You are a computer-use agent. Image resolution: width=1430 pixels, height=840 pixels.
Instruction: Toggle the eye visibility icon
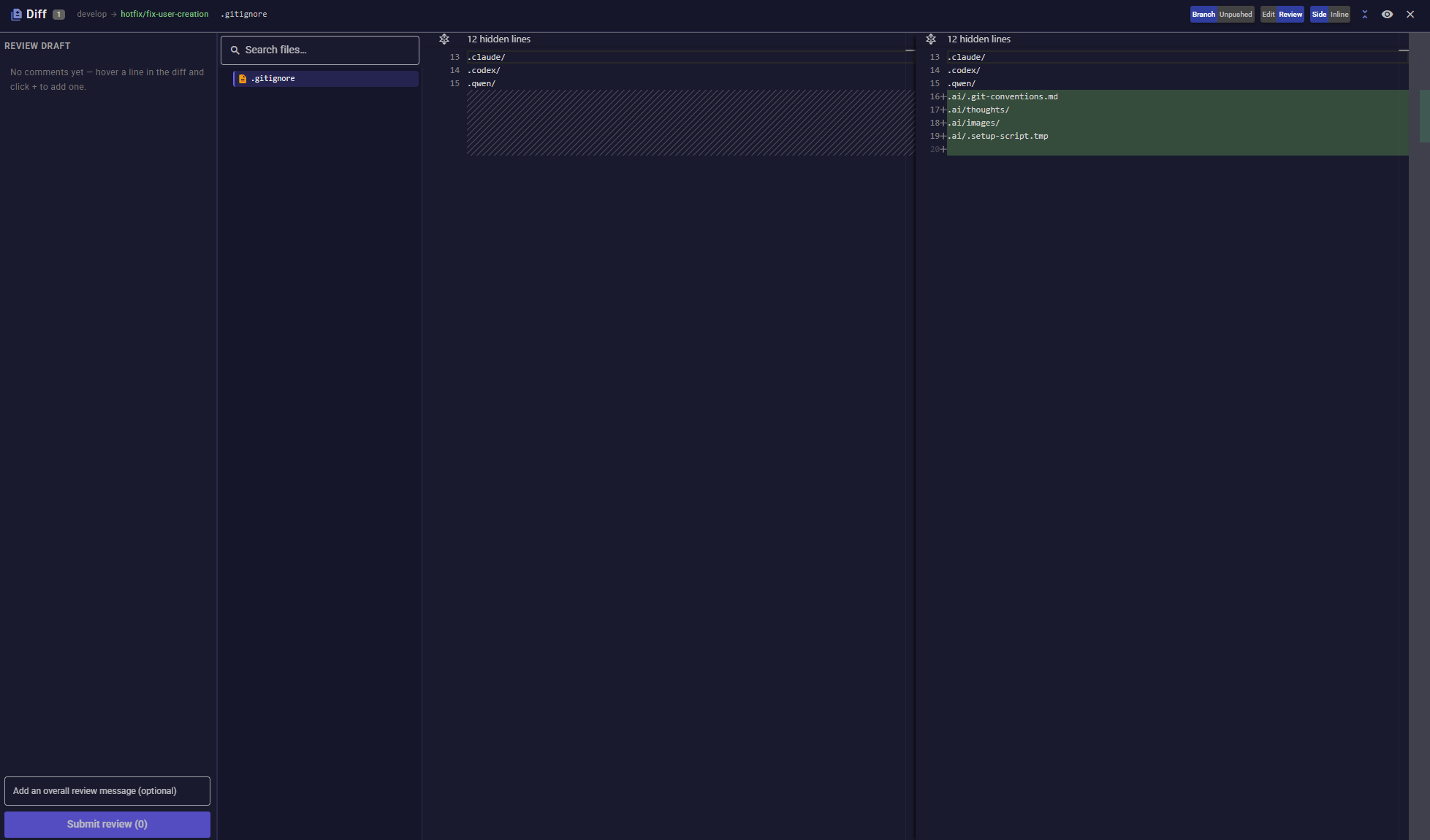click(x=1387, y=15)
